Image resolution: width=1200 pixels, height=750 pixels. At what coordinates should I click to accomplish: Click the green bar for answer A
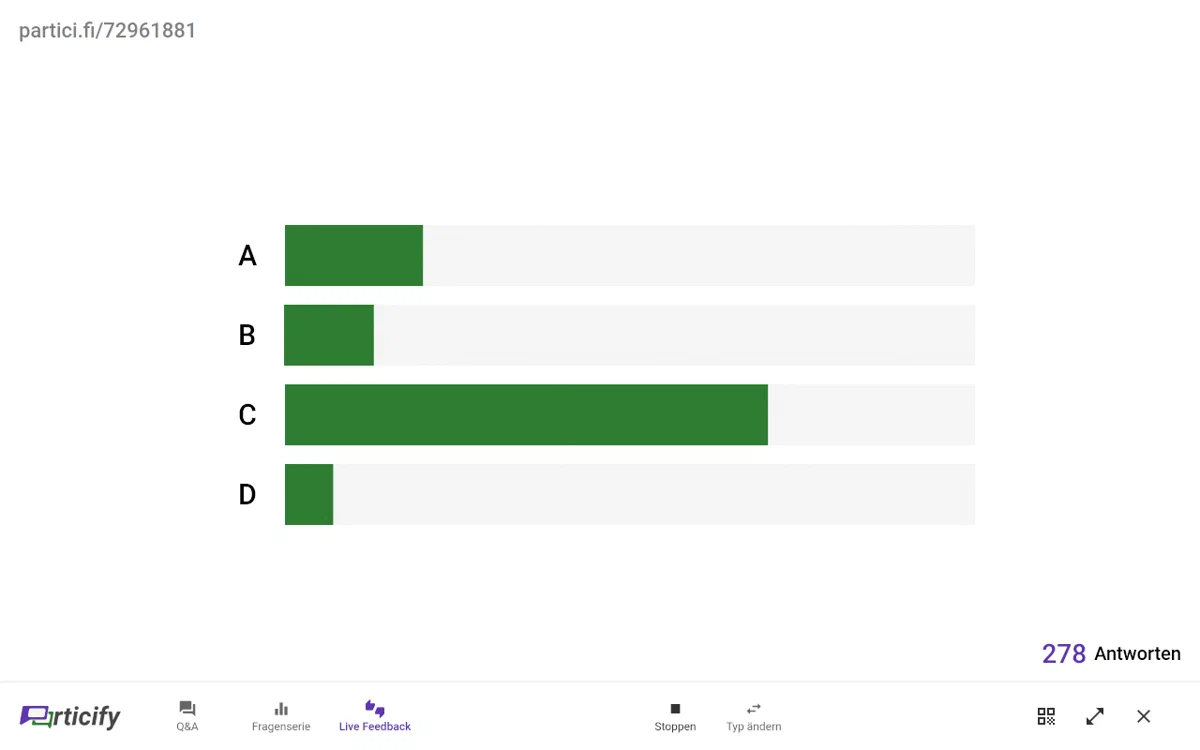click(x=354, y=256)
